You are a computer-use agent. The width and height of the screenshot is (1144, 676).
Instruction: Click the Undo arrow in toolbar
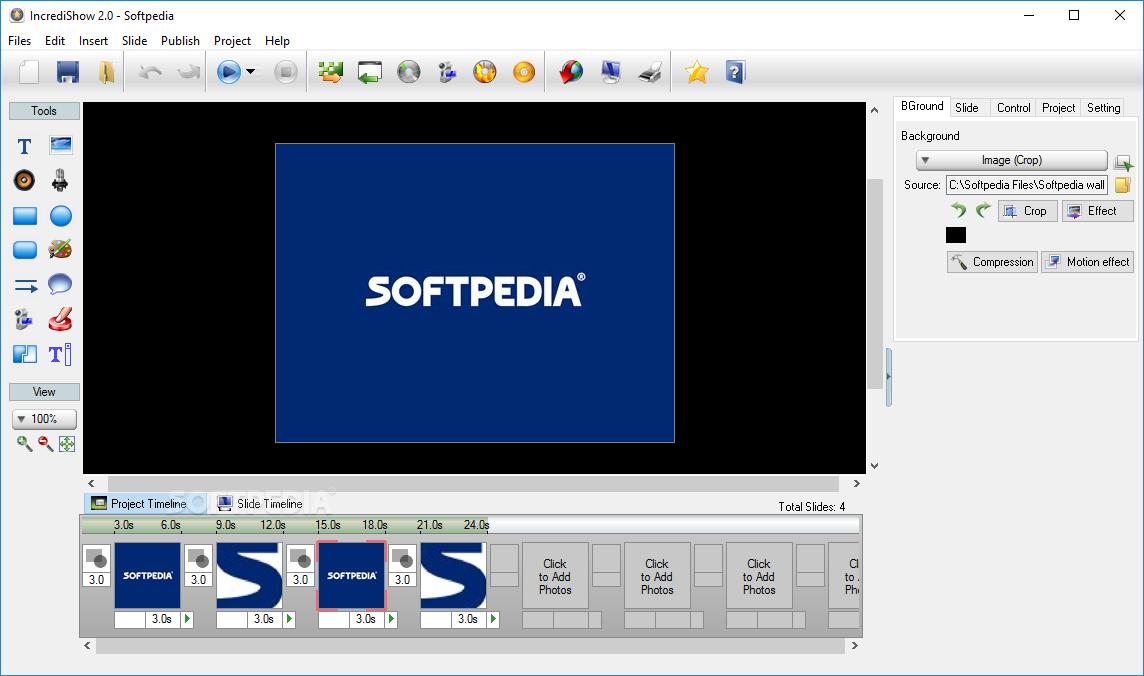pos(150,72)
